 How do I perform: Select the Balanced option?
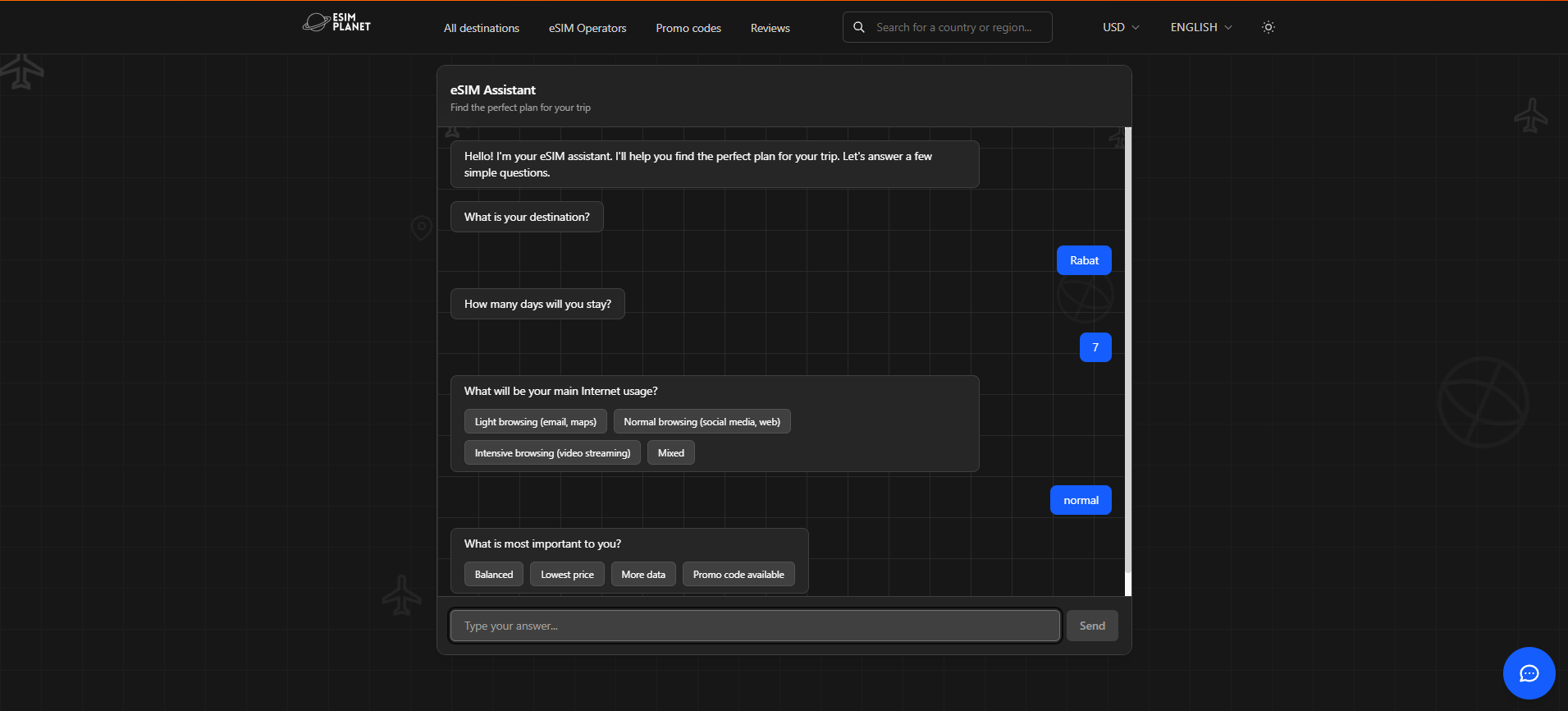click(494, 575)
